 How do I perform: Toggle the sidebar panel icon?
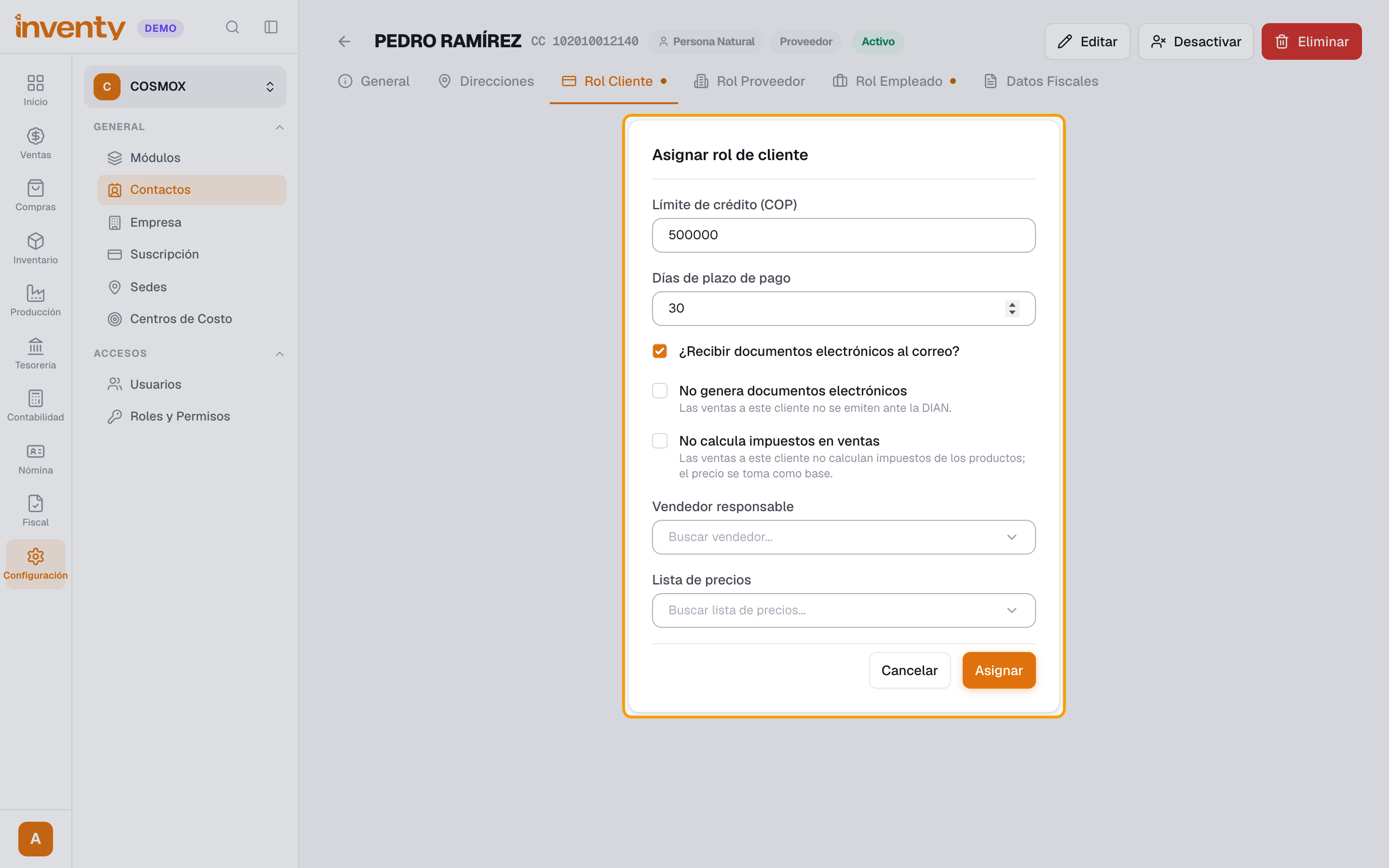click(271, 27)
